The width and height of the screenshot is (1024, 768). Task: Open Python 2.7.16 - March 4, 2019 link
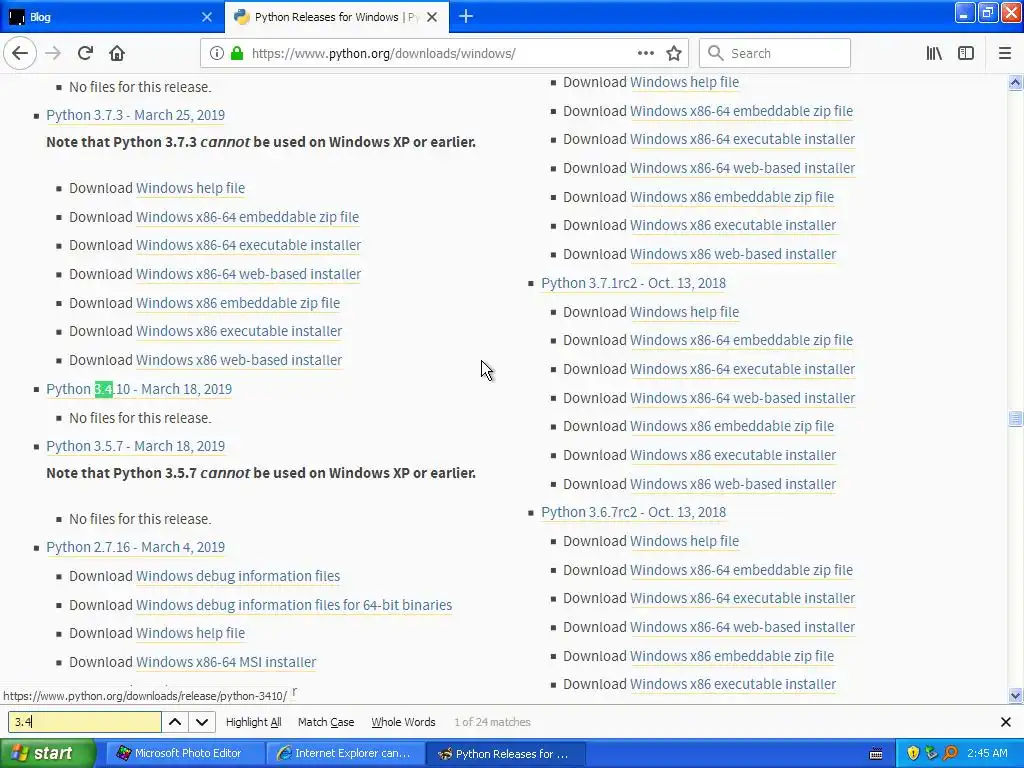click(135, 547)
